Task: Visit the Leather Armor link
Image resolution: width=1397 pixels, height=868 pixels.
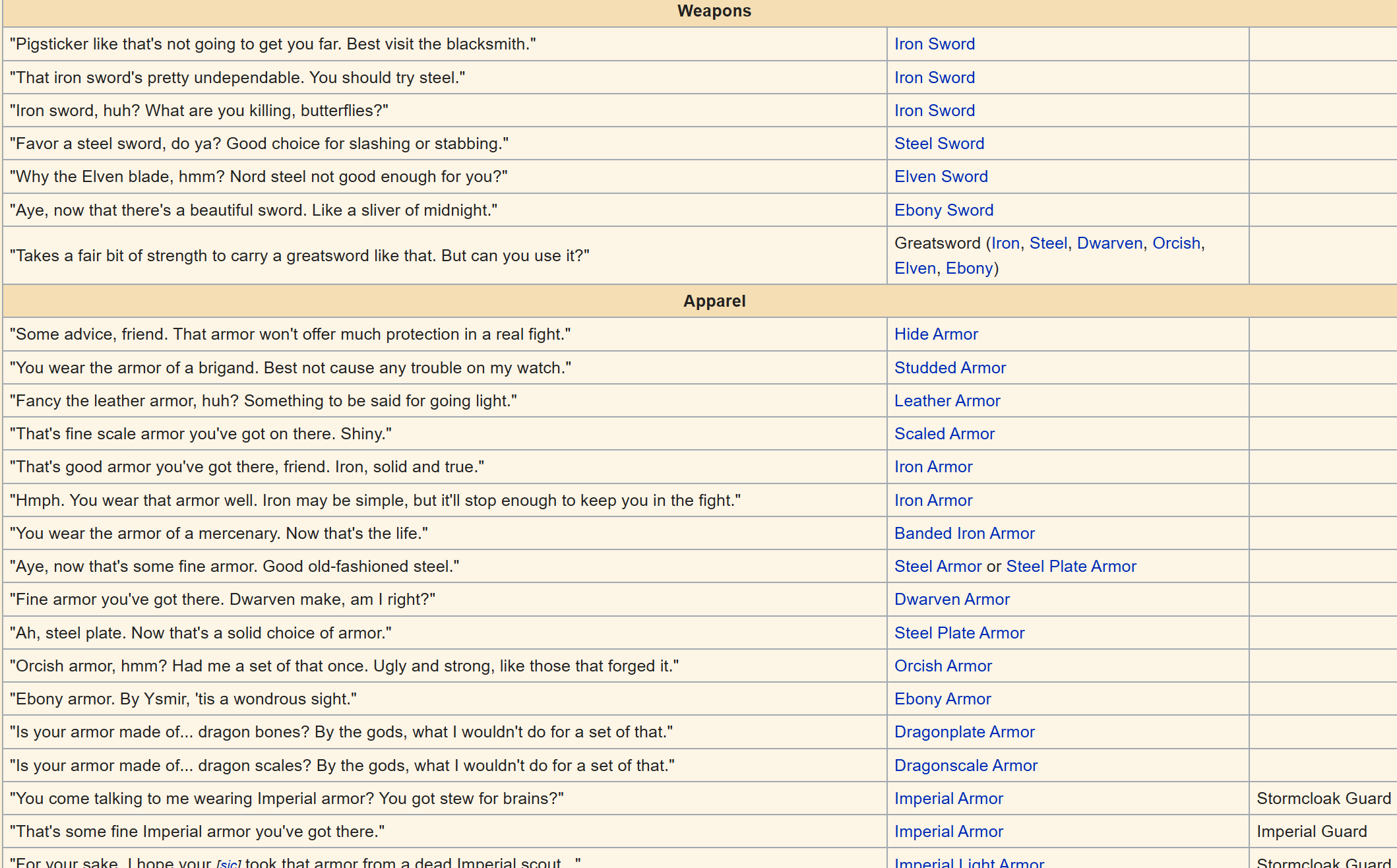Action: (947, 401)
